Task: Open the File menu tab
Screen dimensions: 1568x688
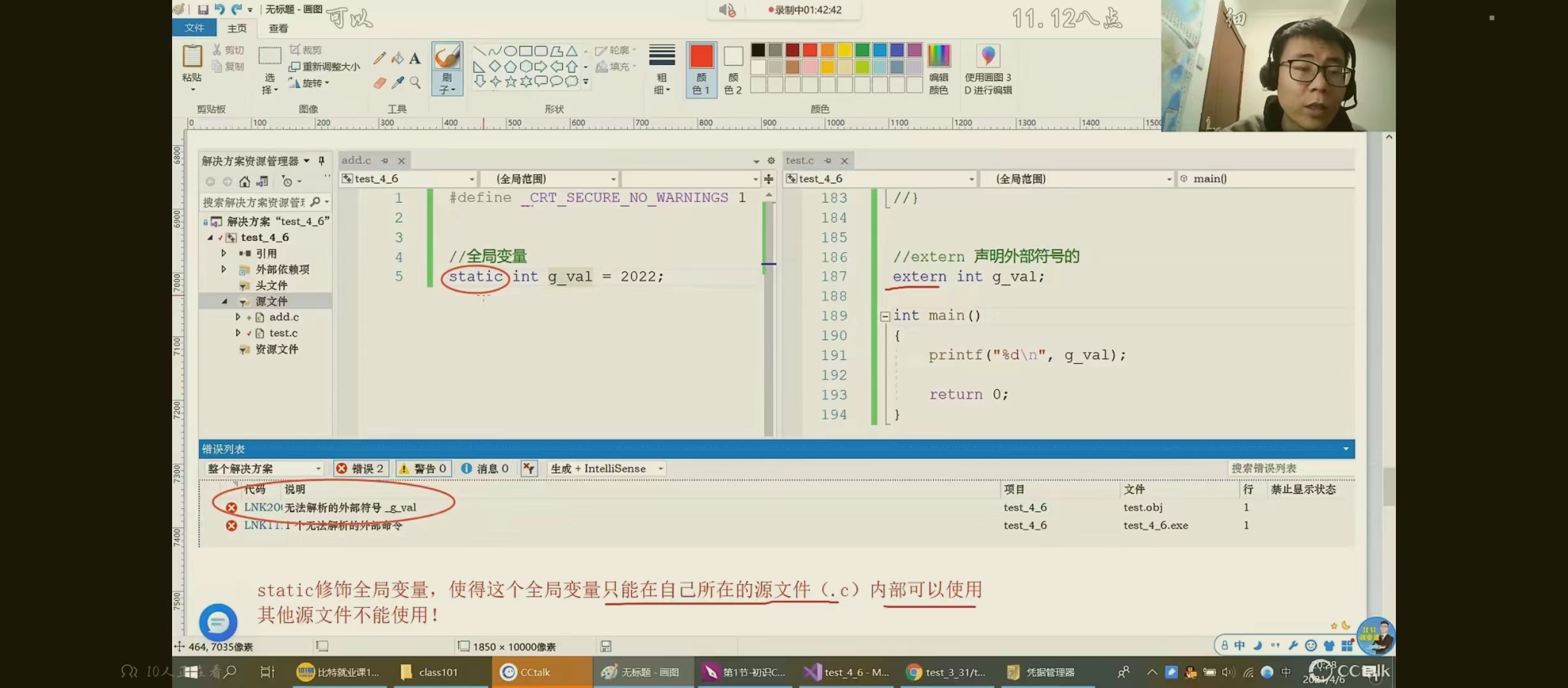Action: pos(194,28)
